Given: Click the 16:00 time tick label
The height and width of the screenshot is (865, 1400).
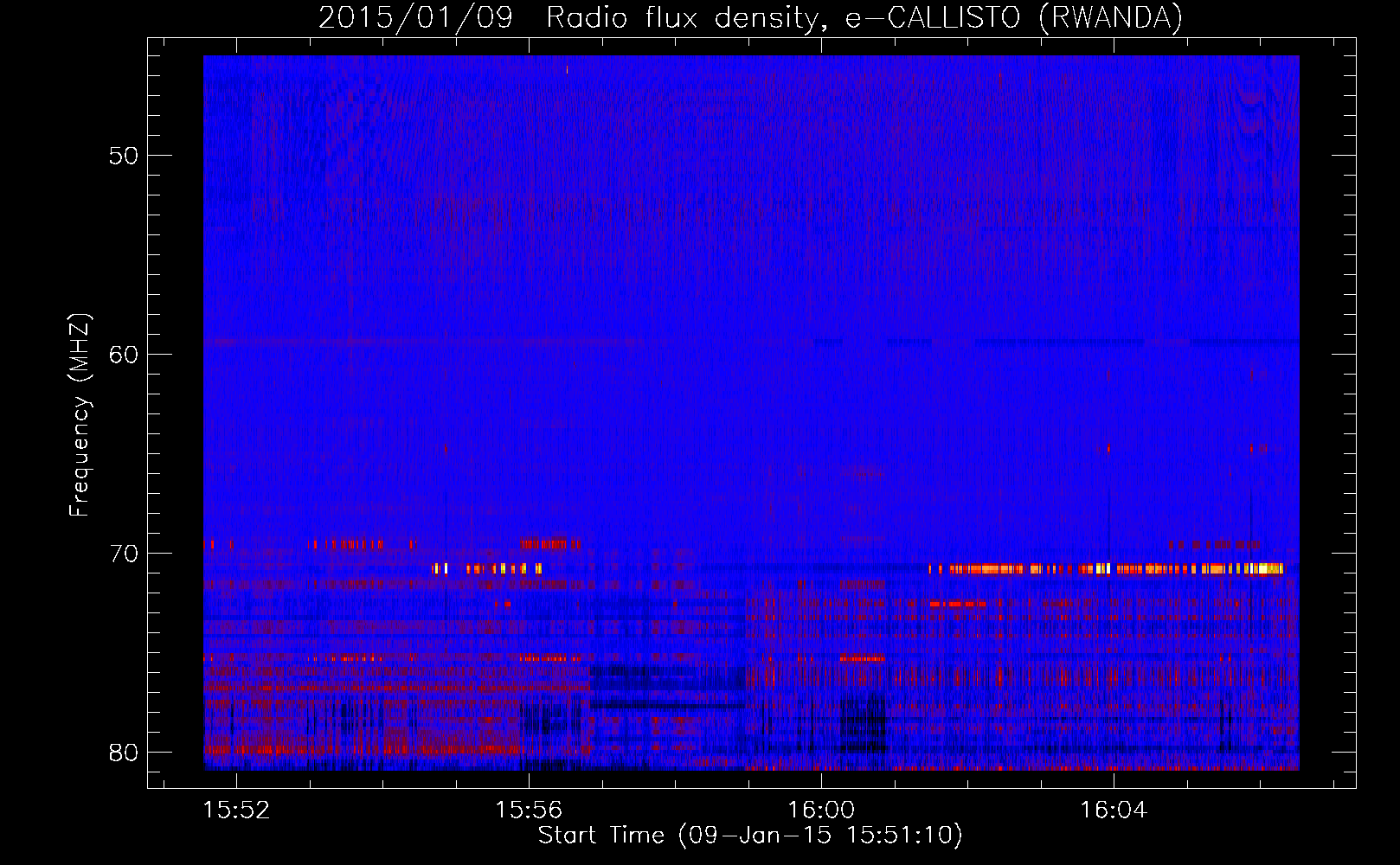Looking at the screenshot, I should [821, 811].
